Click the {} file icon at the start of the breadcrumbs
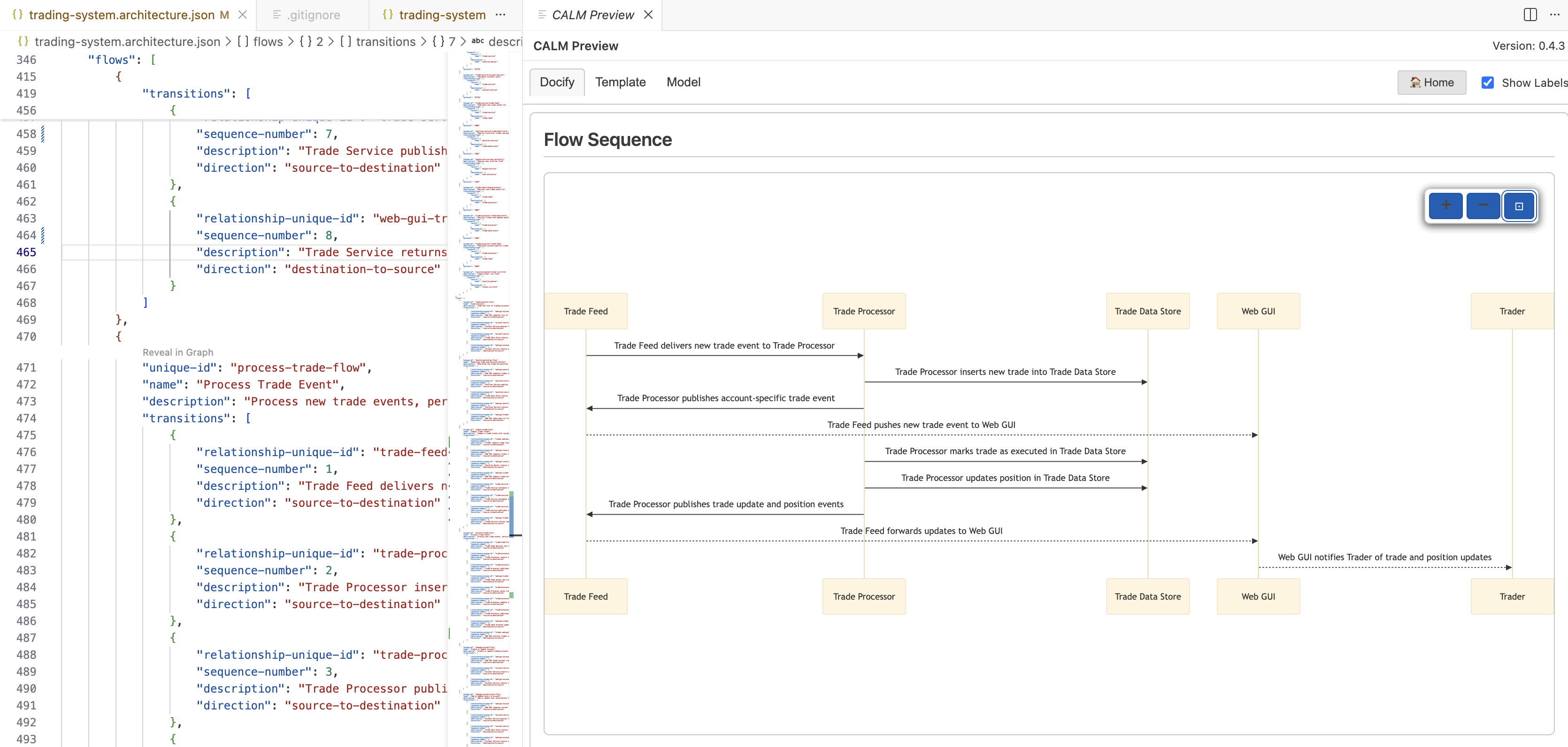 [23, 41]
